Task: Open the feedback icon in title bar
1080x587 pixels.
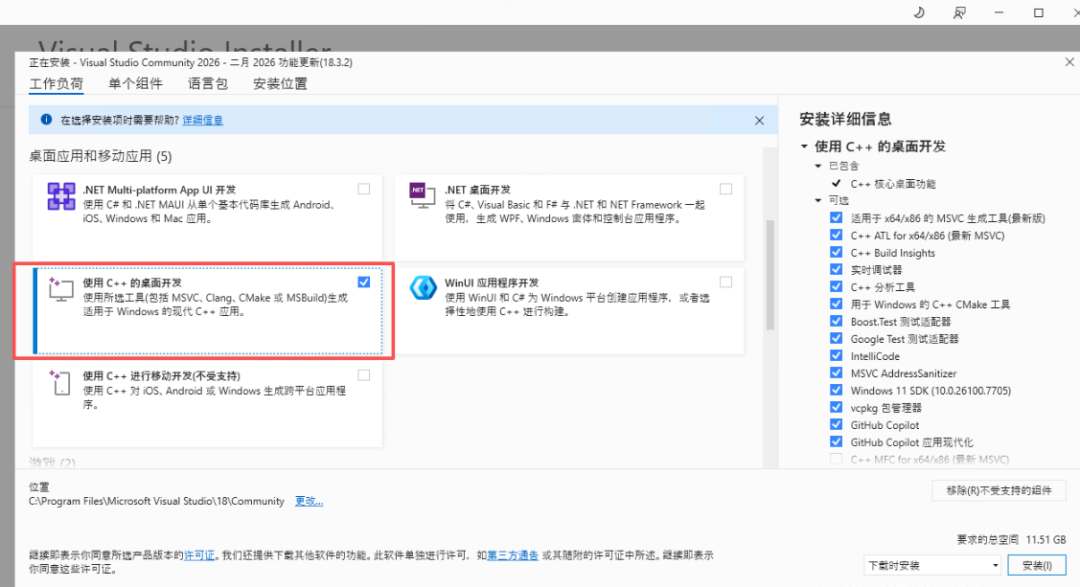Action: tap(959, 12)
